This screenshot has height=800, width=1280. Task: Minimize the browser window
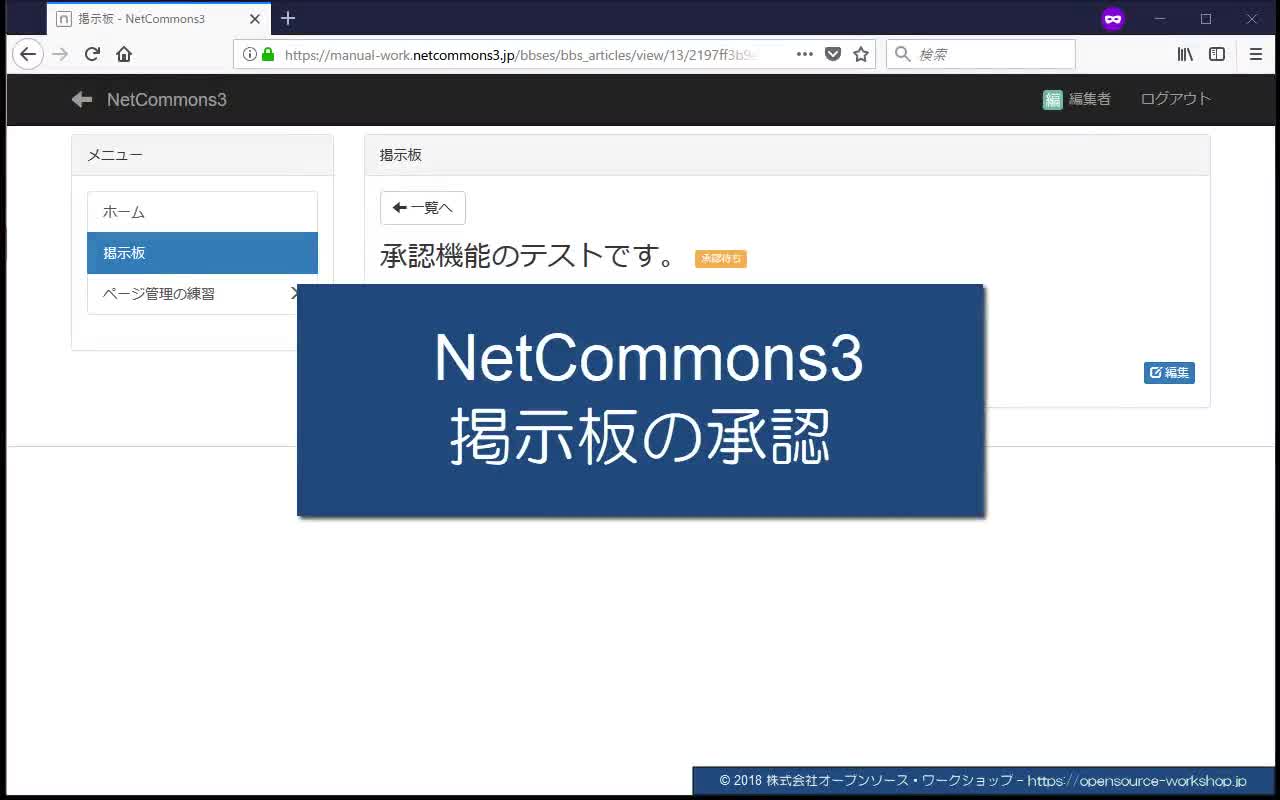[x=1160, y=19]
